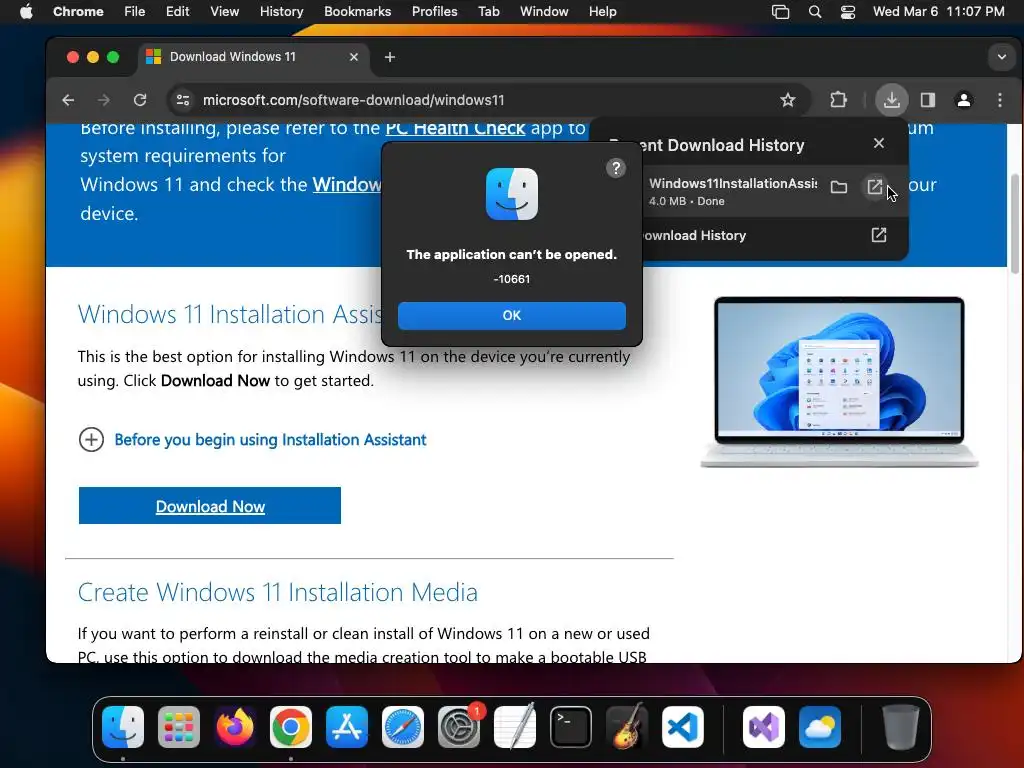The width and height of the screenshot is (1024, 768).
Task: Open the cloud weather app in Dock
Action: click(x=820, y=727)
